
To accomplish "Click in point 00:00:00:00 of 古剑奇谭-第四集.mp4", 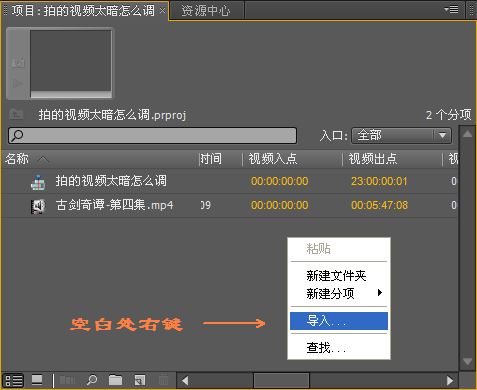I will tap(279, 205).
